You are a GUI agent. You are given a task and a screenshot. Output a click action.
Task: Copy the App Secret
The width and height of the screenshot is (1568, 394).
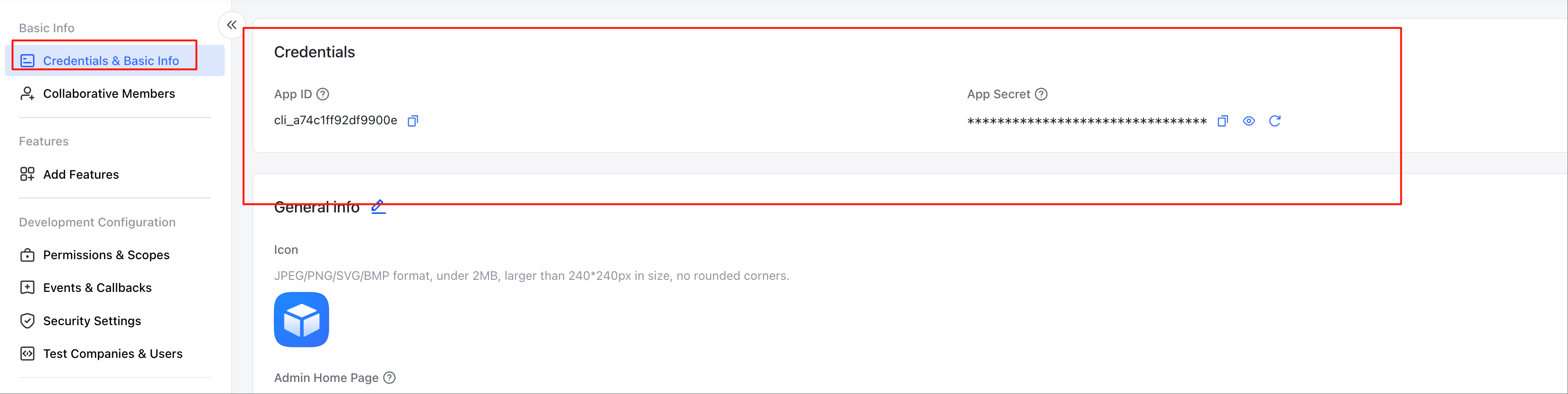point(1222,121)
